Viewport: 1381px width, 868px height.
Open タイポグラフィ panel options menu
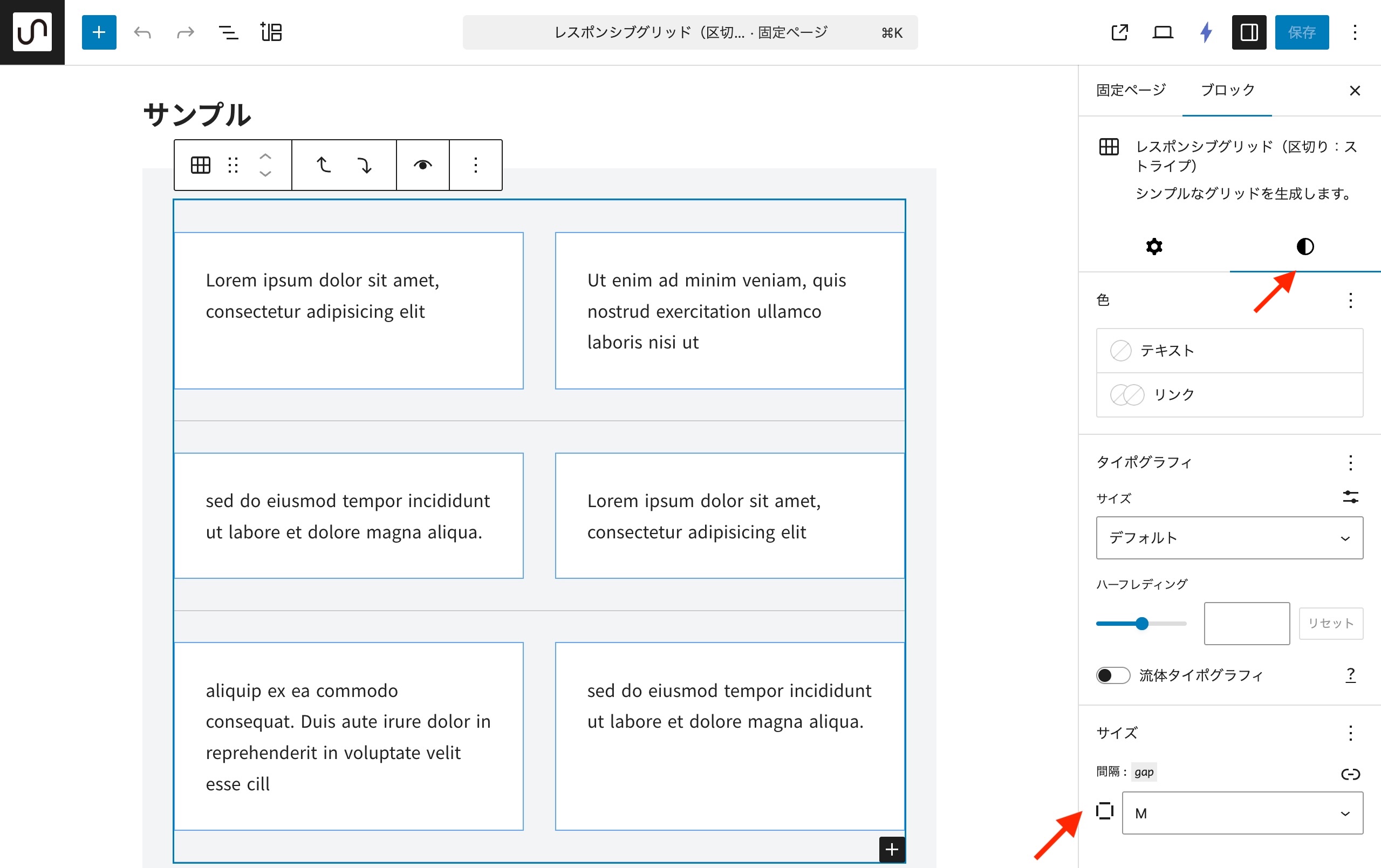[1351, 462]
